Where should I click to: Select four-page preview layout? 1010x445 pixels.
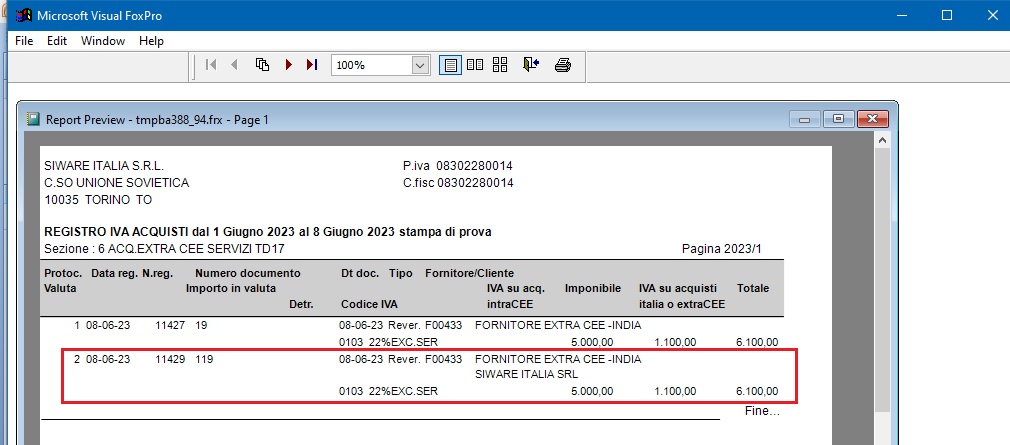click(x=500, y=64)
